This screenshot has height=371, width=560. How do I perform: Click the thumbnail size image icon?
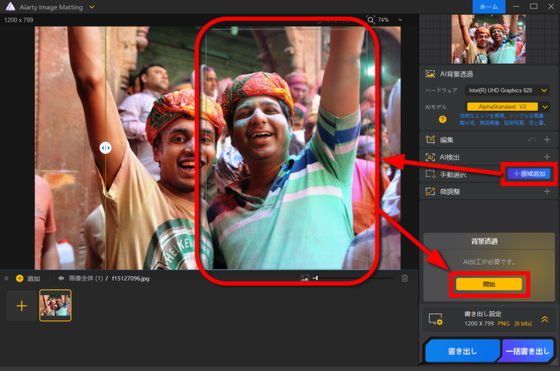304,278
